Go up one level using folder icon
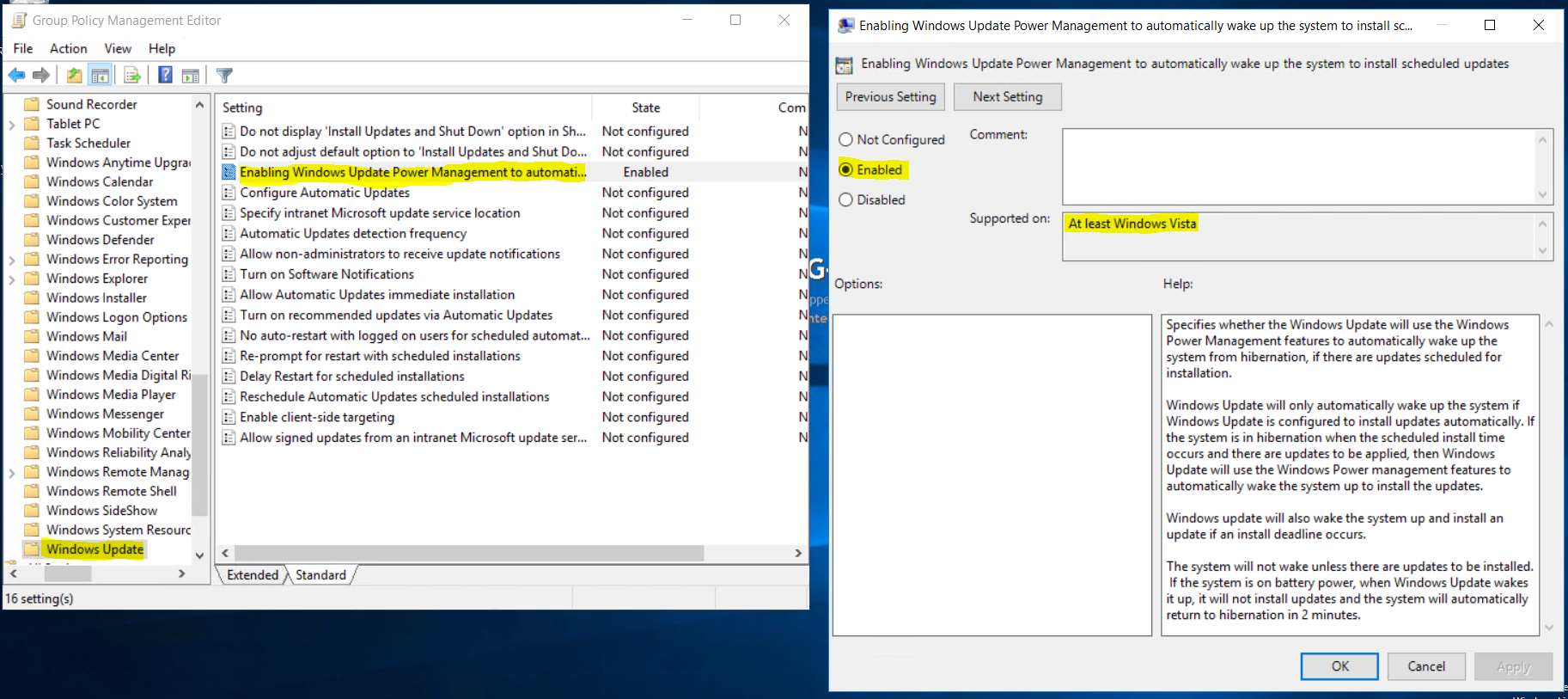The image size is (1568, 699). (75, 76)
